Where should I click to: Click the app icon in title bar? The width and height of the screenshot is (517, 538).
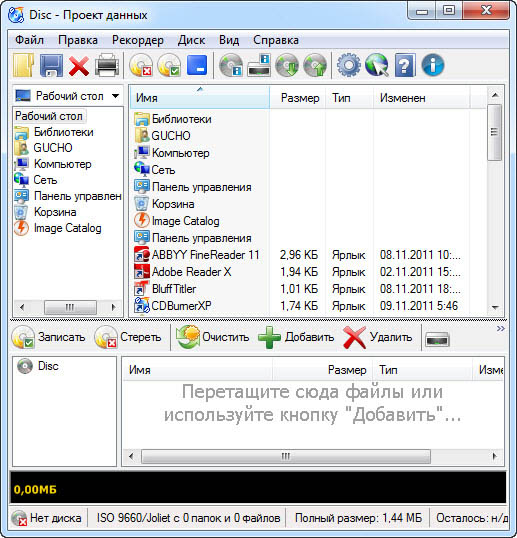tap(16, 15)
